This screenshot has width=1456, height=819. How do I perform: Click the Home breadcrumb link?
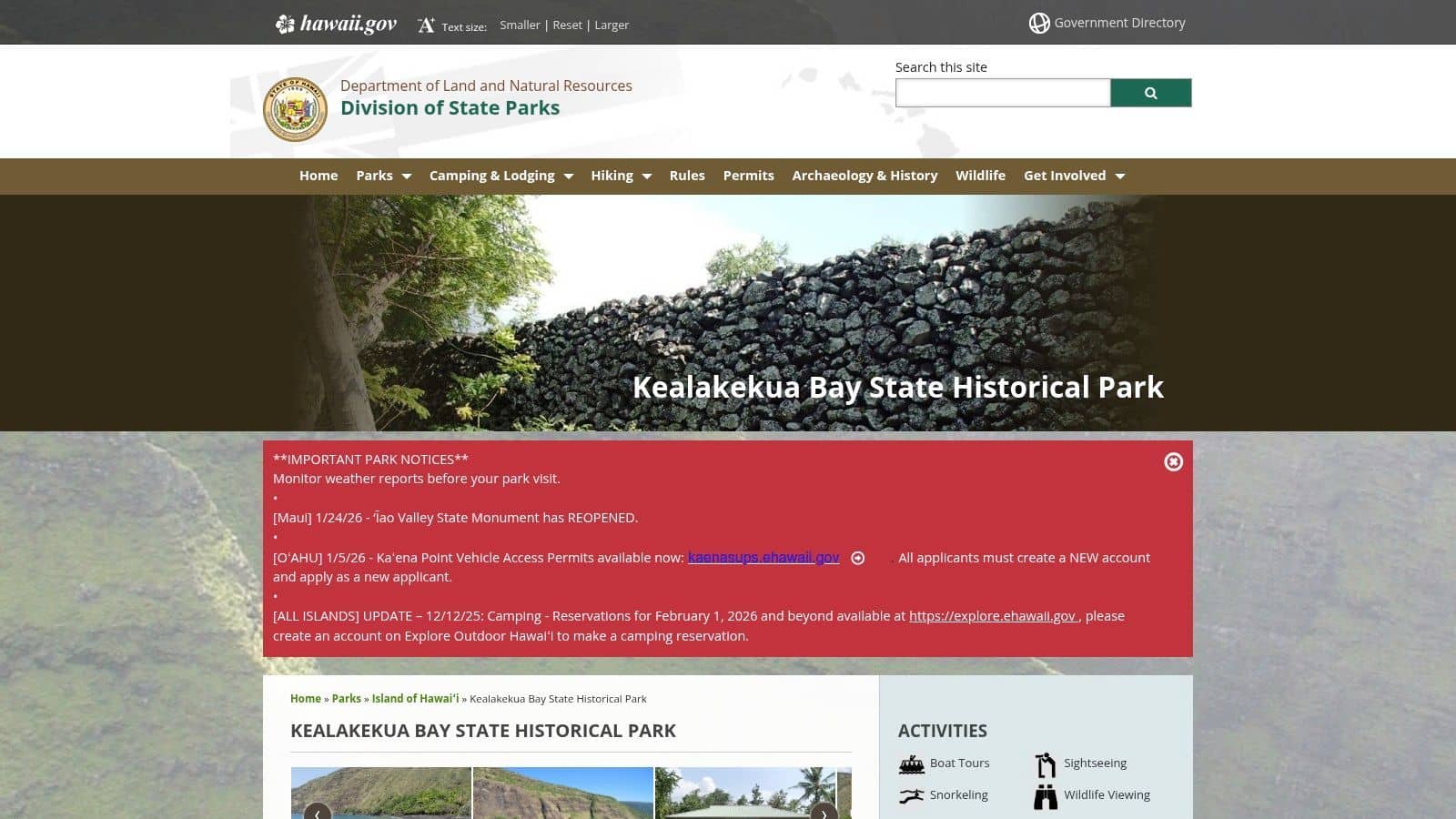point(306,699)
